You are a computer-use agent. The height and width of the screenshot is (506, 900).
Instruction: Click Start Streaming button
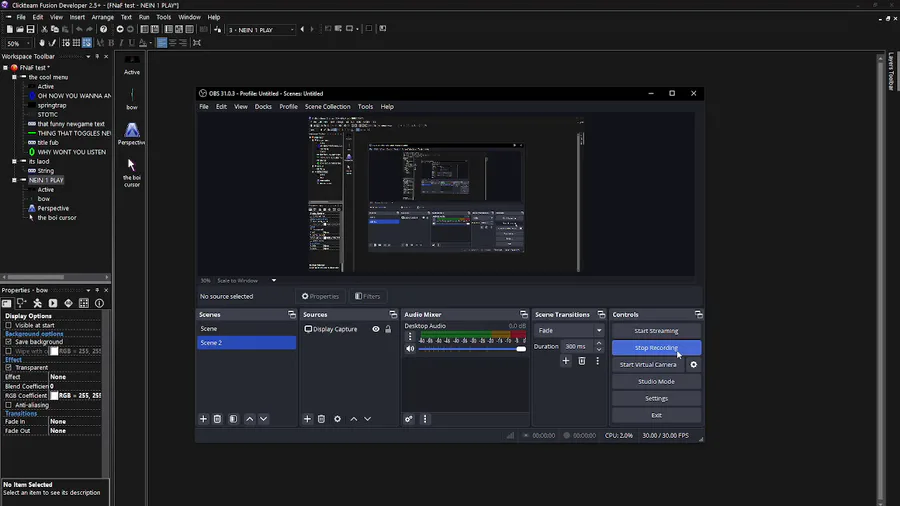click(x=656, y=331)
